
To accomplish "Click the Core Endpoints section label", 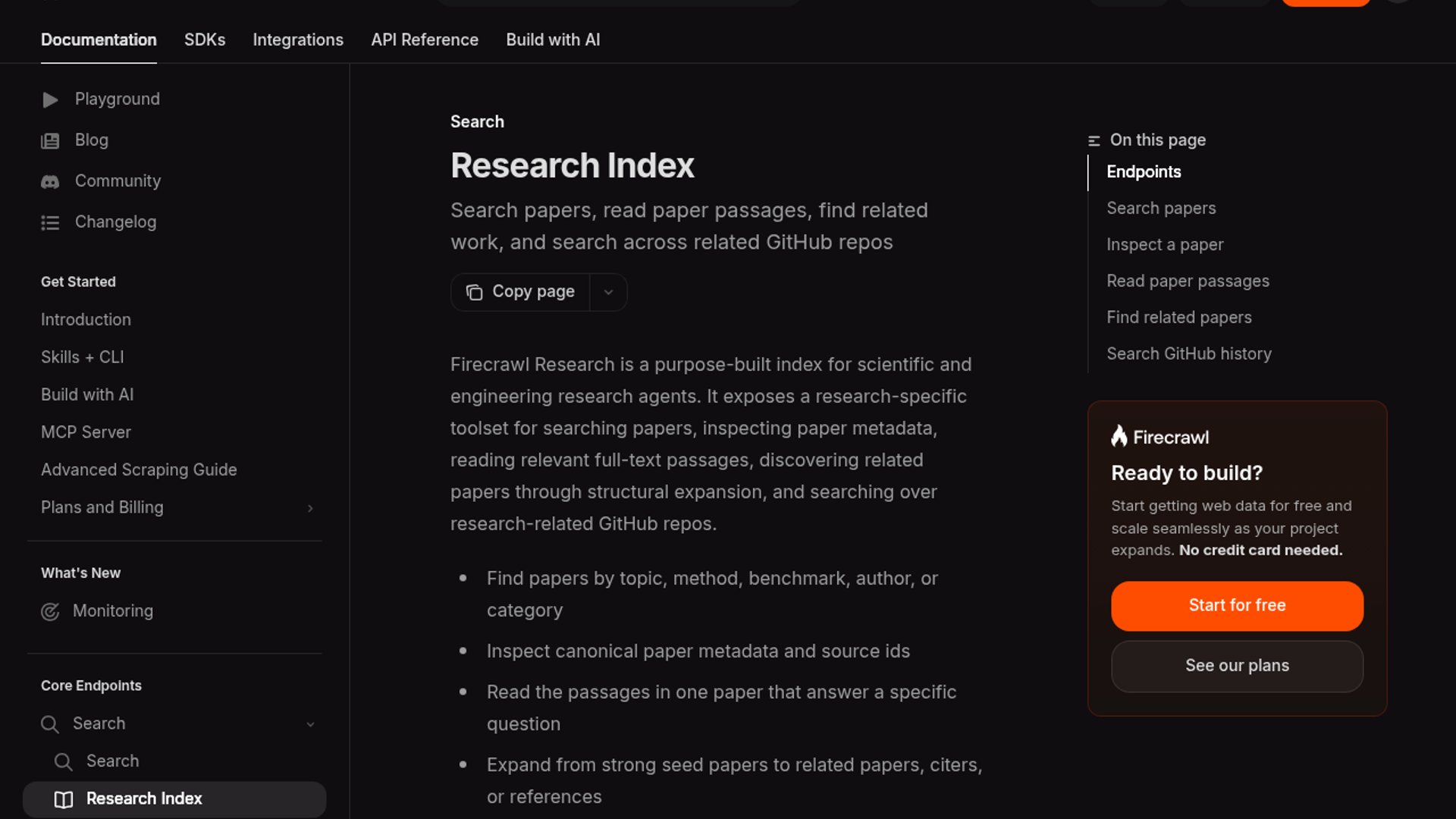I will tap(91, 686).
